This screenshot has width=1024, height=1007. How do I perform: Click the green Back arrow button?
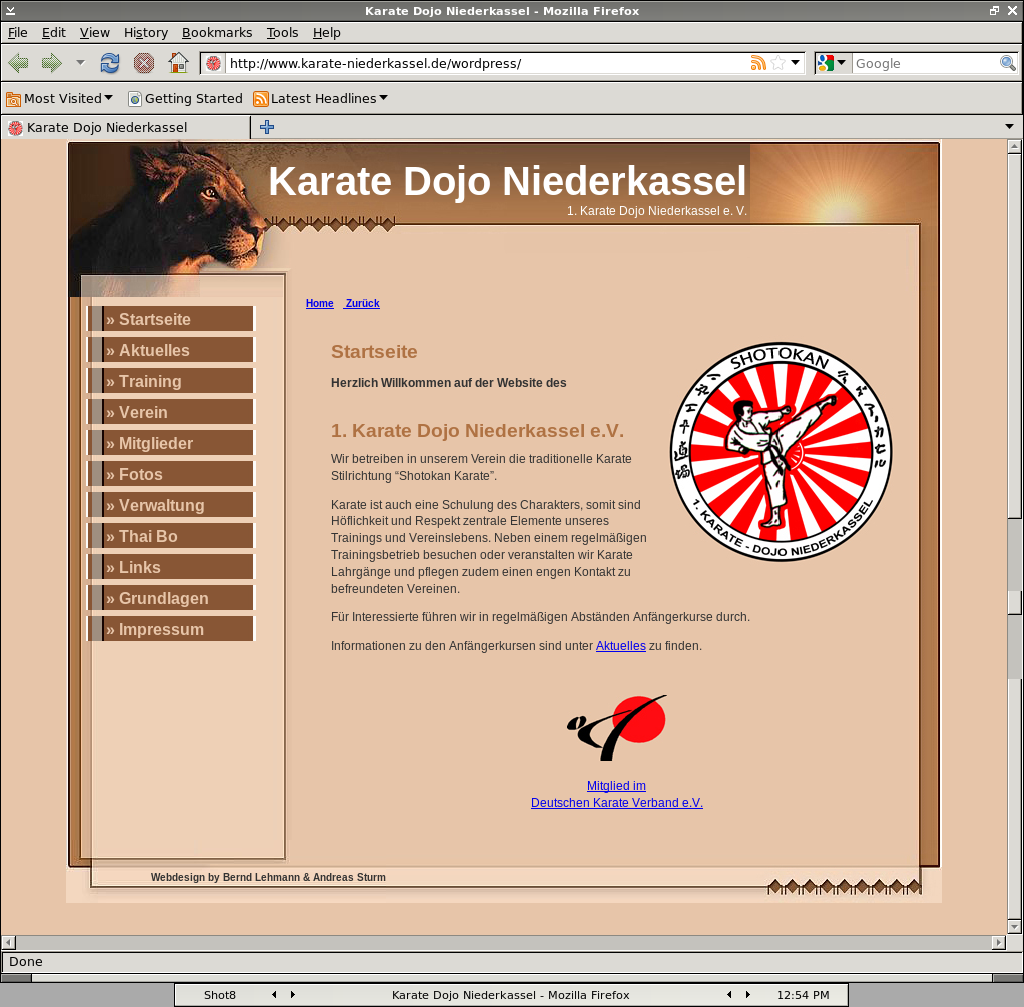click(x=18, y=63)
